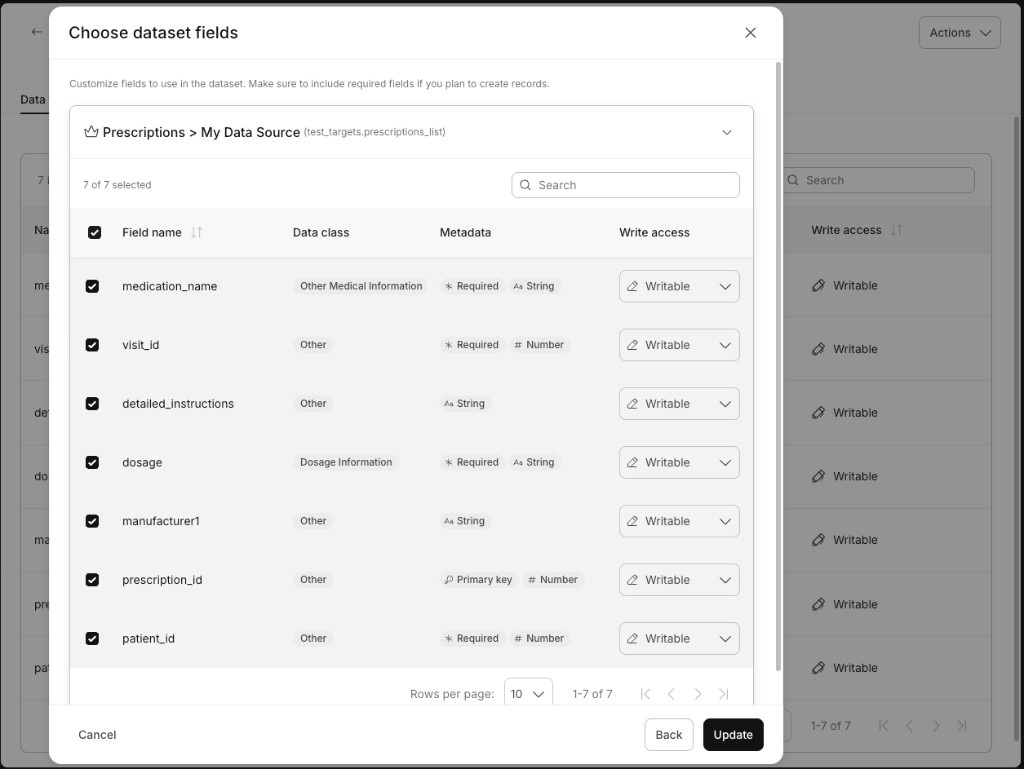Image resolution: width=1024 pixels, height=769 pixels.
Task: Click the Aa icon in manufacturer1 String tag
Action: click(449, 521)
